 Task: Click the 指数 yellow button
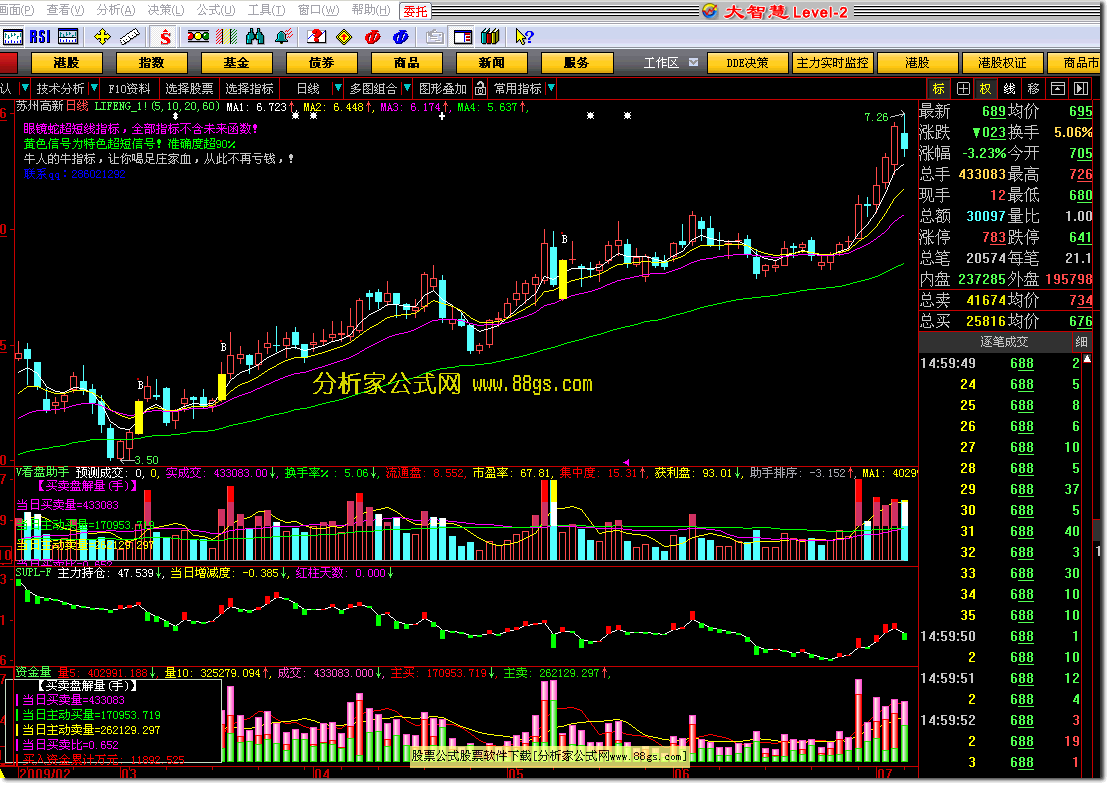coord(151,63)
